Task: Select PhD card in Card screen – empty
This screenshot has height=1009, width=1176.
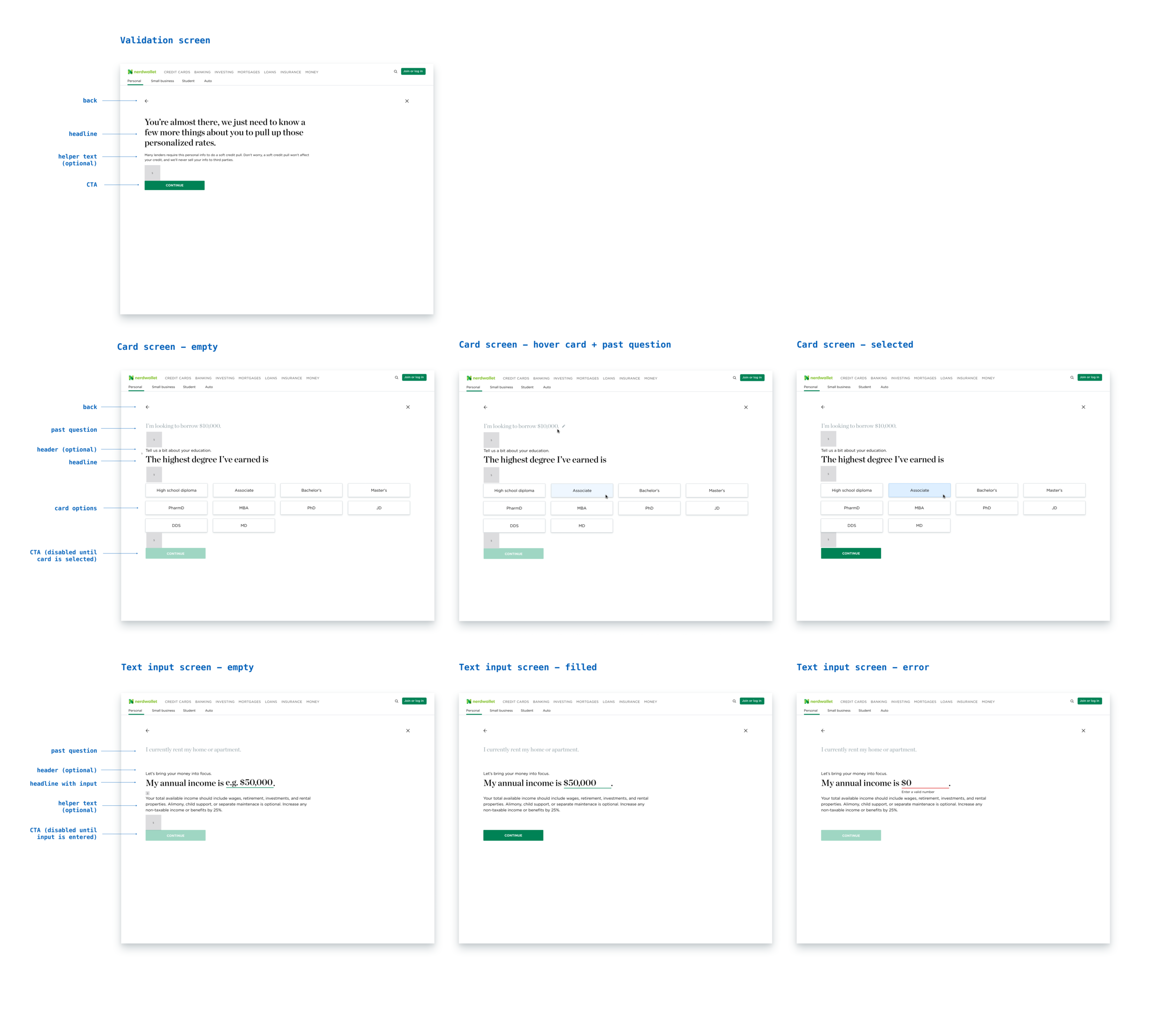Action: coord(311,508)
